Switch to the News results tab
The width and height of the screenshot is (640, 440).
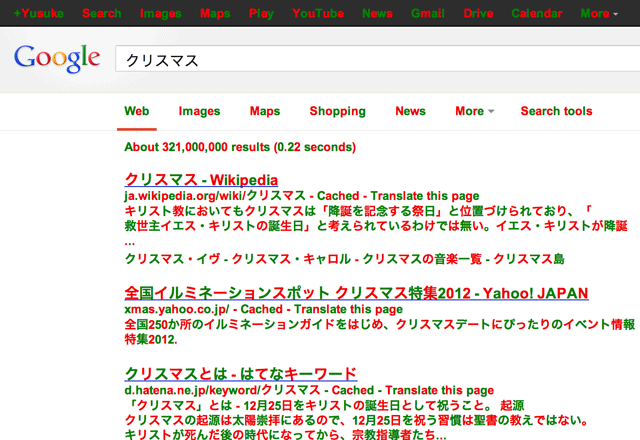click(x=410, y=111)
